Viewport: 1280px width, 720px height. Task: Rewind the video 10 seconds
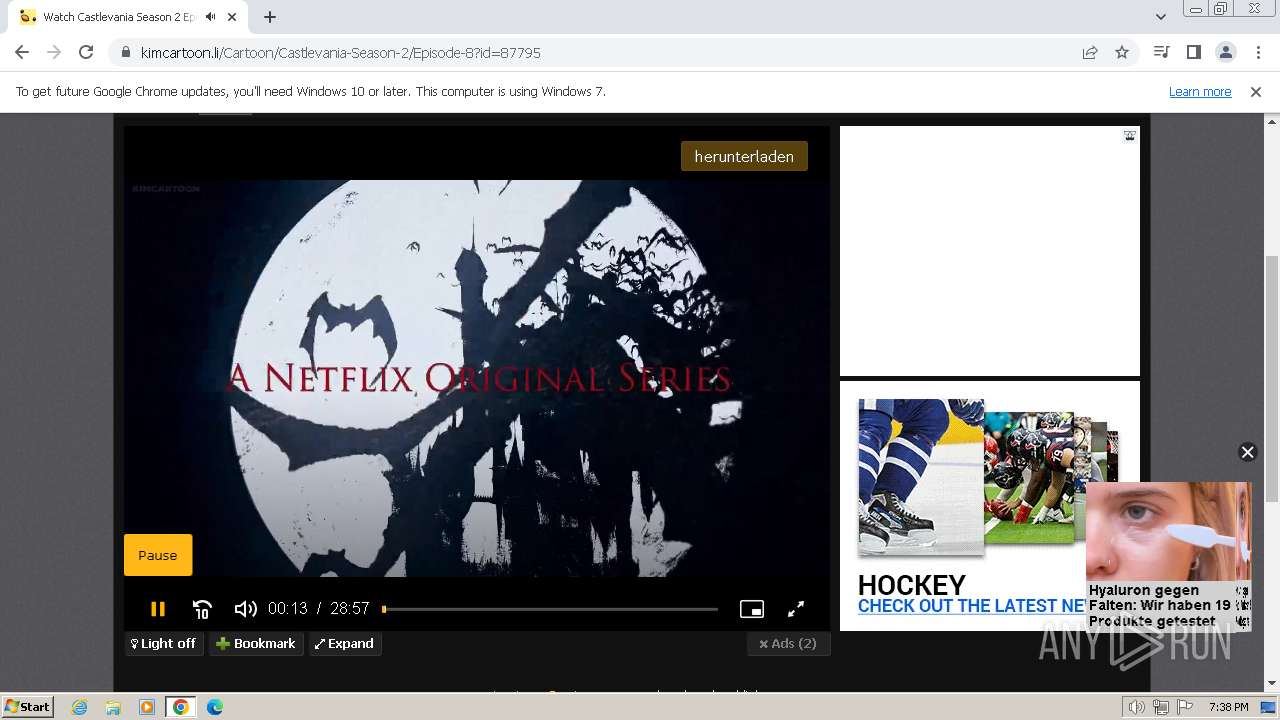point(202,609)
